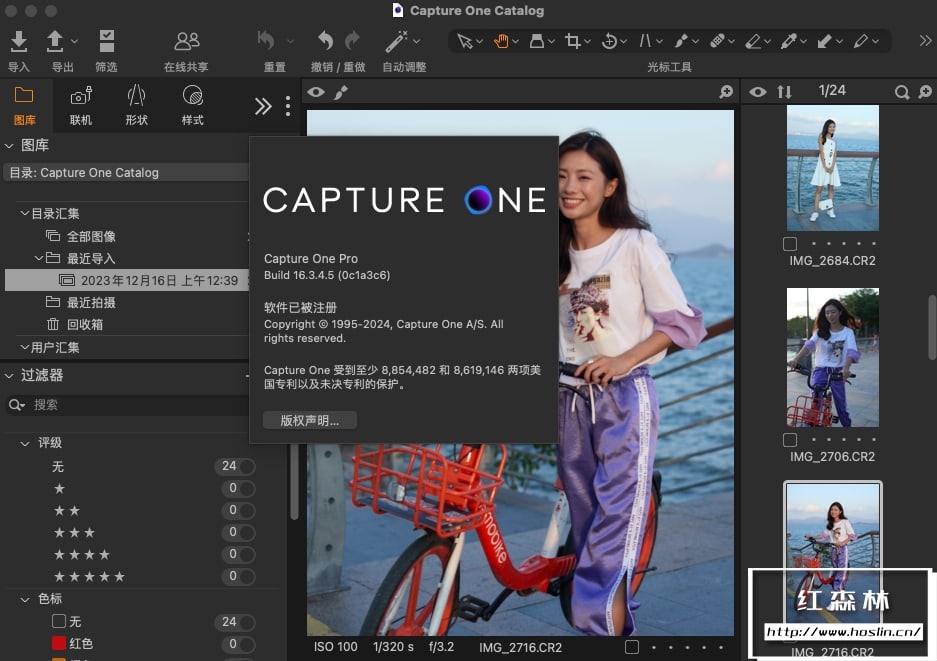Click the 版权声明... button in About dialog
This screenshot has height=661, width=937.
tap(310, 421)
